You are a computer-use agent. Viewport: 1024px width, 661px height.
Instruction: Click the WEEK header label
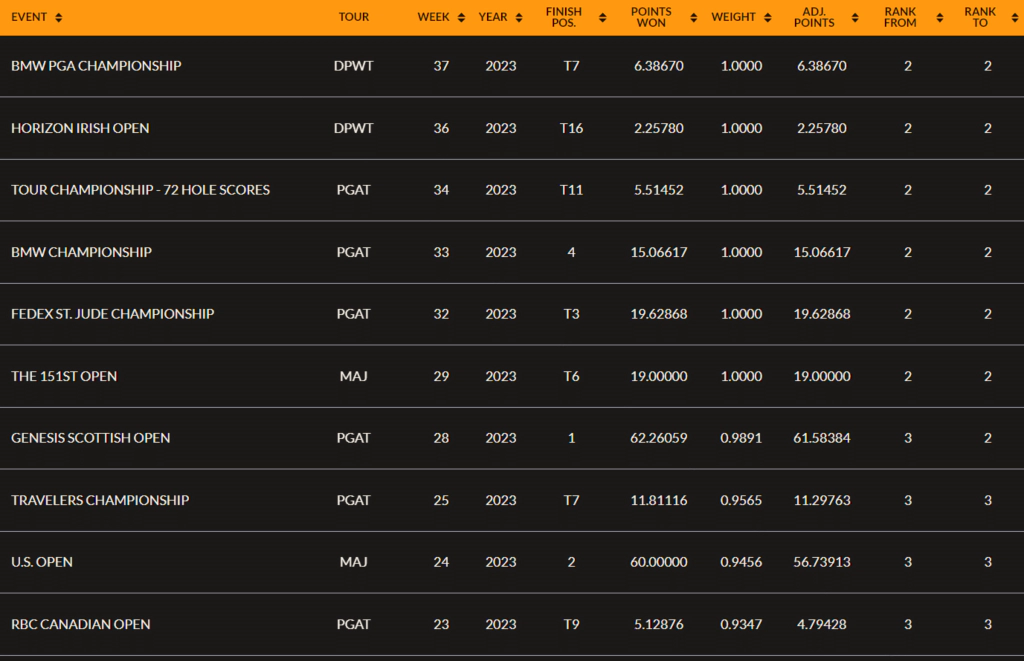coord(434,17)
